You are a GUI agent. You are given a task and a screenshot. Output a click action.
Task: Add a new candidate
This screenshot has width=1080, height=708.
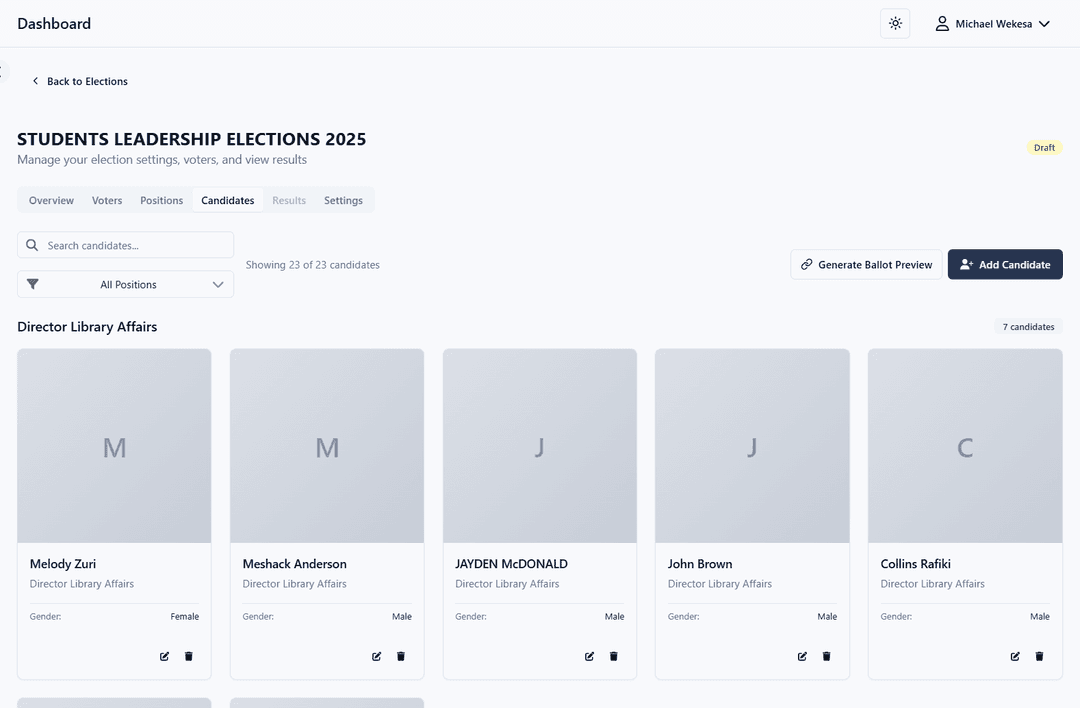(x=1005, y=264)
